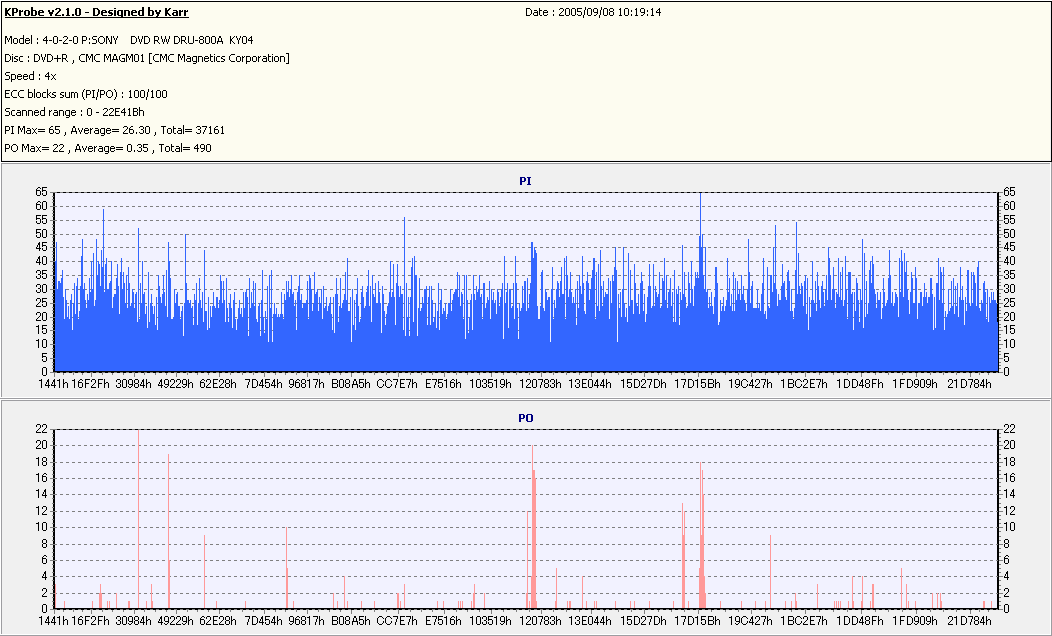Click the PO x-axis label 96817h

point(306,621)
